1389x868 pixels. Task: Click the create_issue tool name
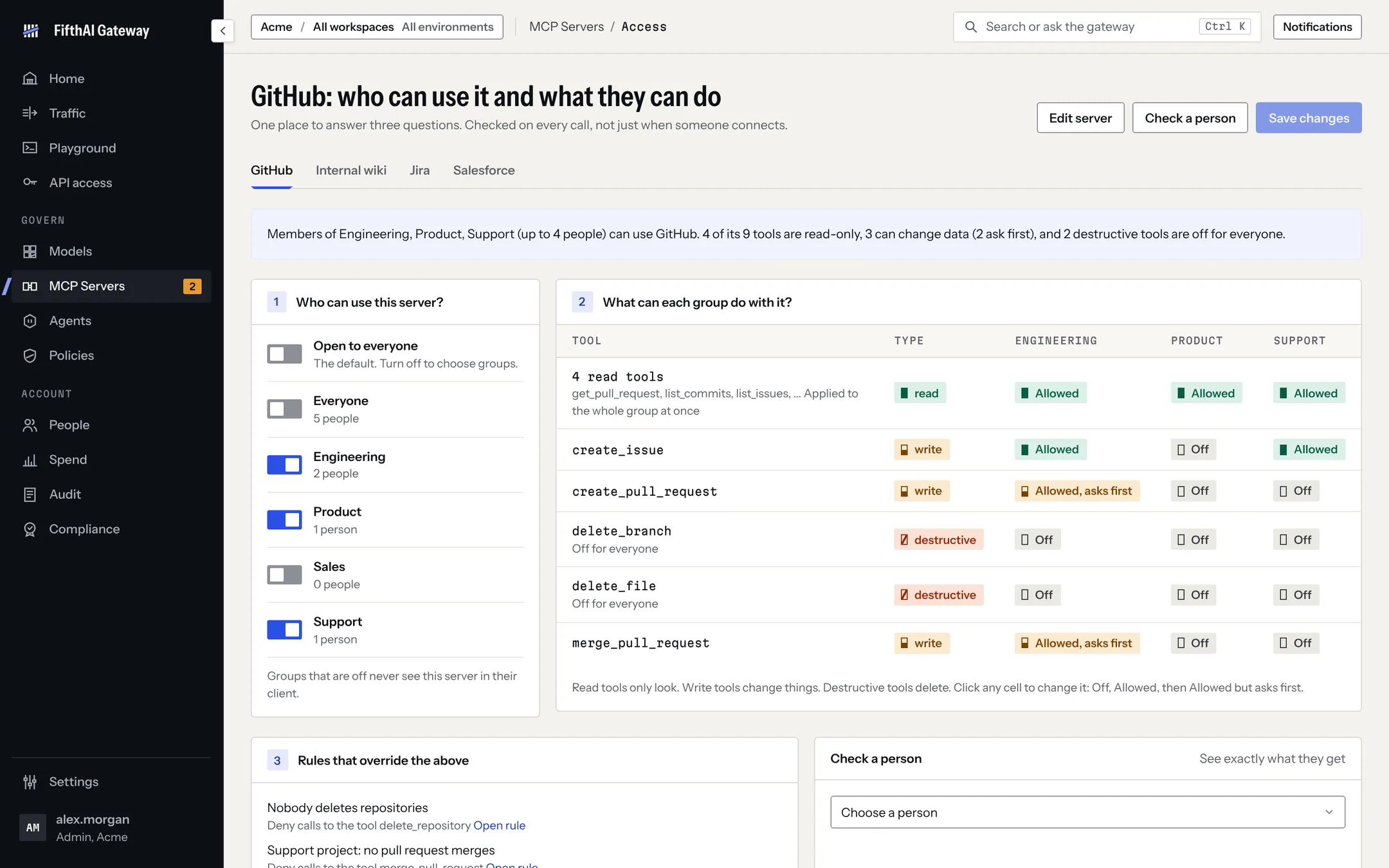(618, 450)
